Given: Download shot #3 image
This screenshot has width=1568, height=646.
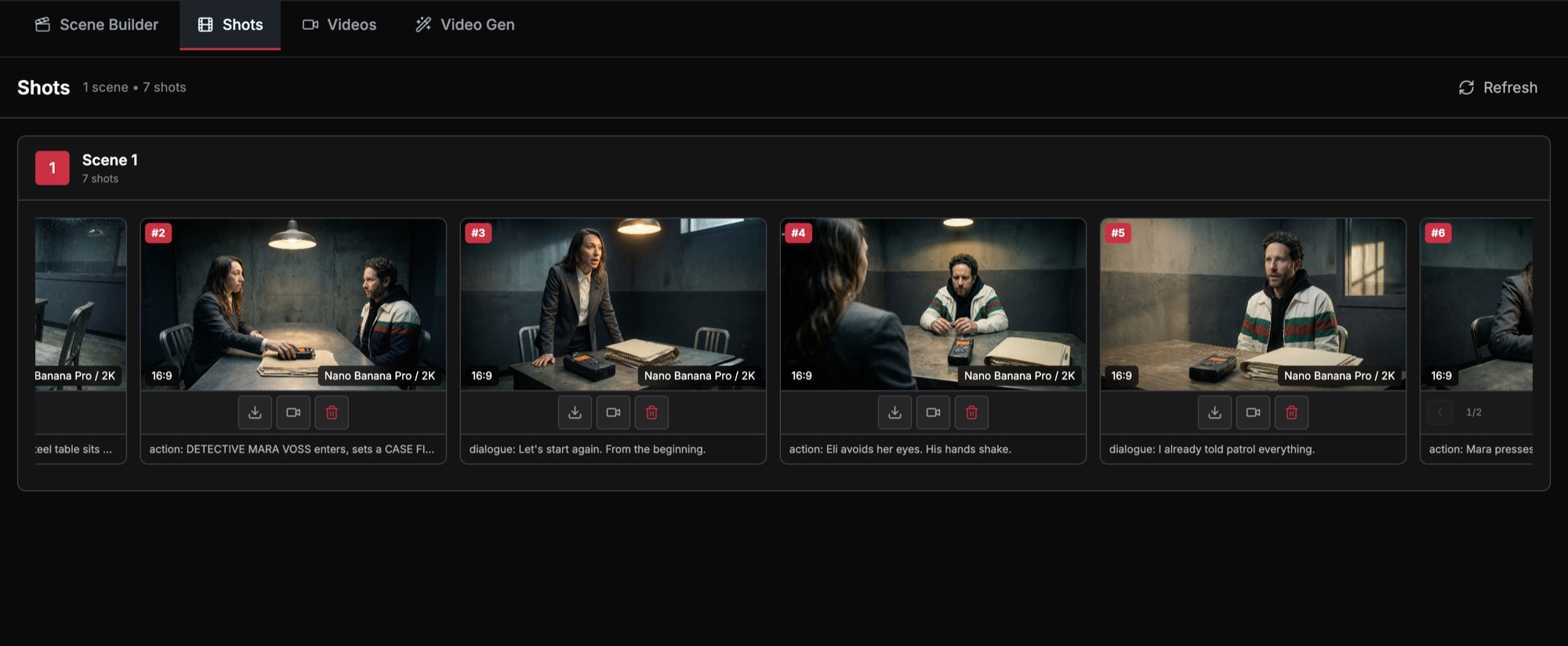Looking at the screenshot, I should (575, 412).
